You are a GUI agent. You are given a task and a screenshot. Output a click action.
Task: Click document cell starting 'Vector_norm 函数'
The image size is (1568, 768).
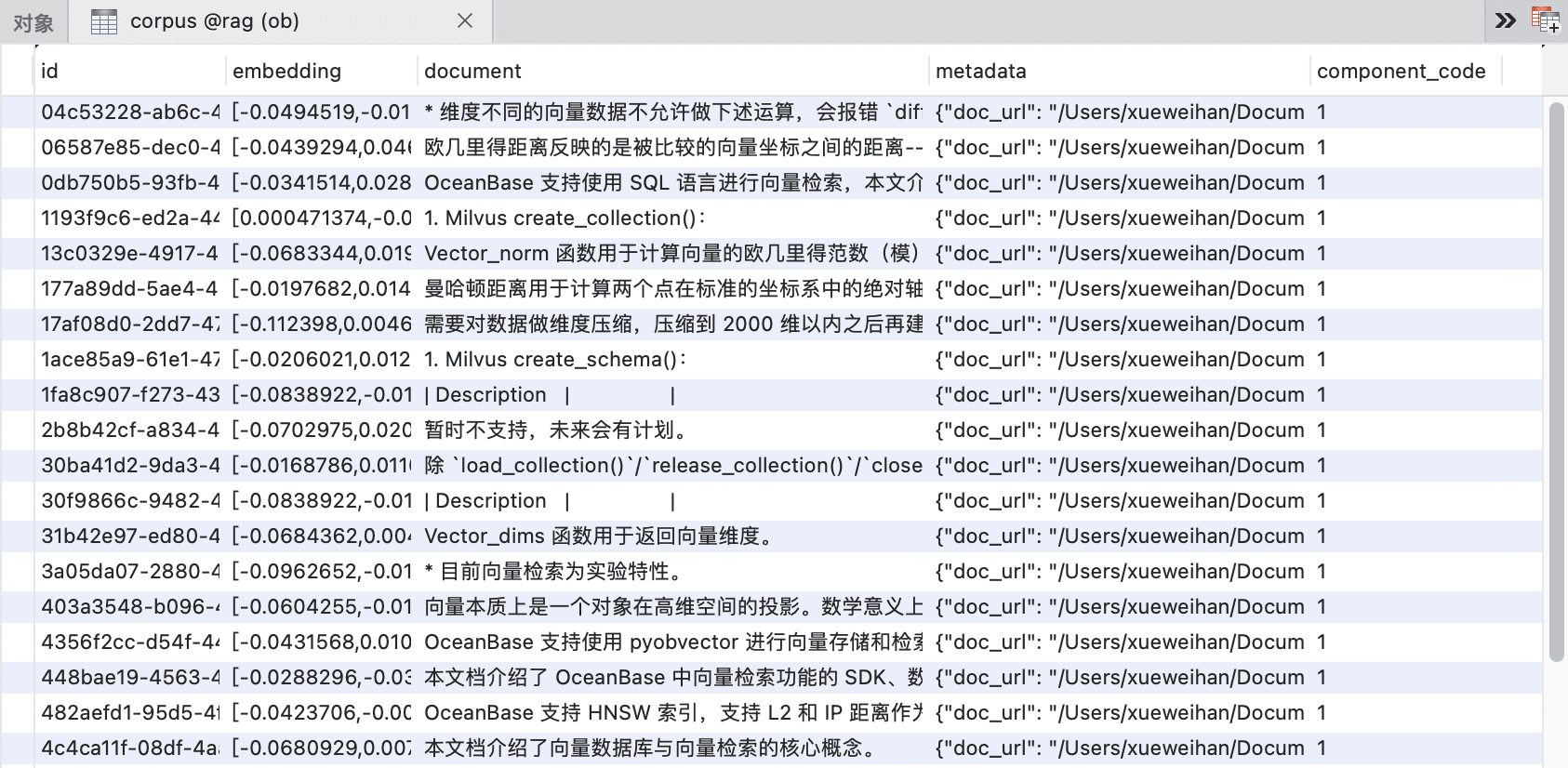pyautogui.click(x=673, y=253)
